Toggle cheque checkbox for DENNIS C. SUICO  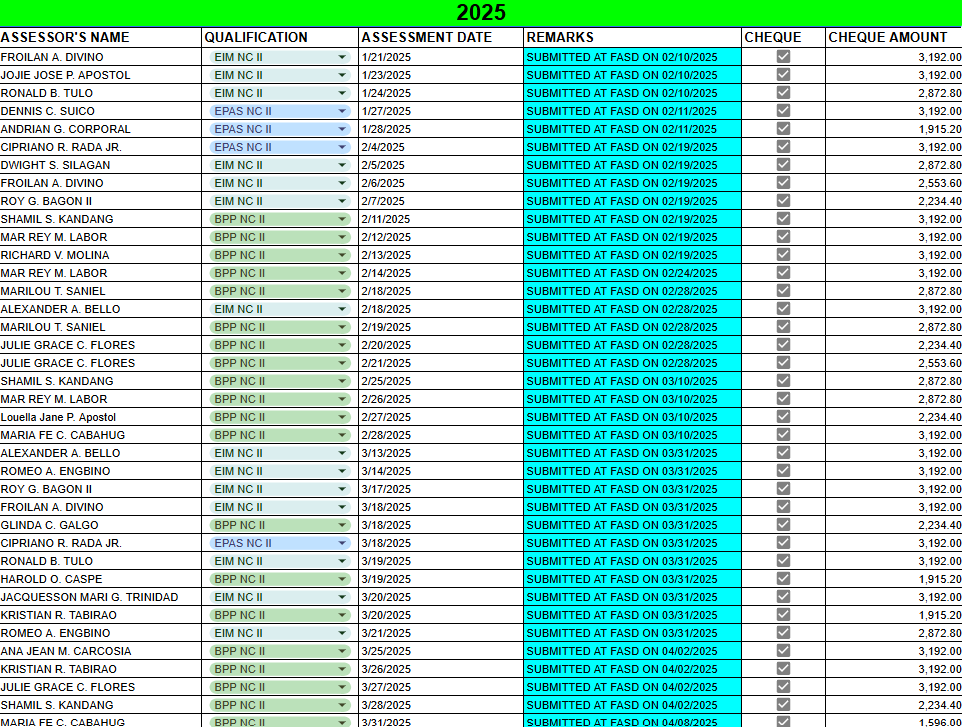[783, 110]
